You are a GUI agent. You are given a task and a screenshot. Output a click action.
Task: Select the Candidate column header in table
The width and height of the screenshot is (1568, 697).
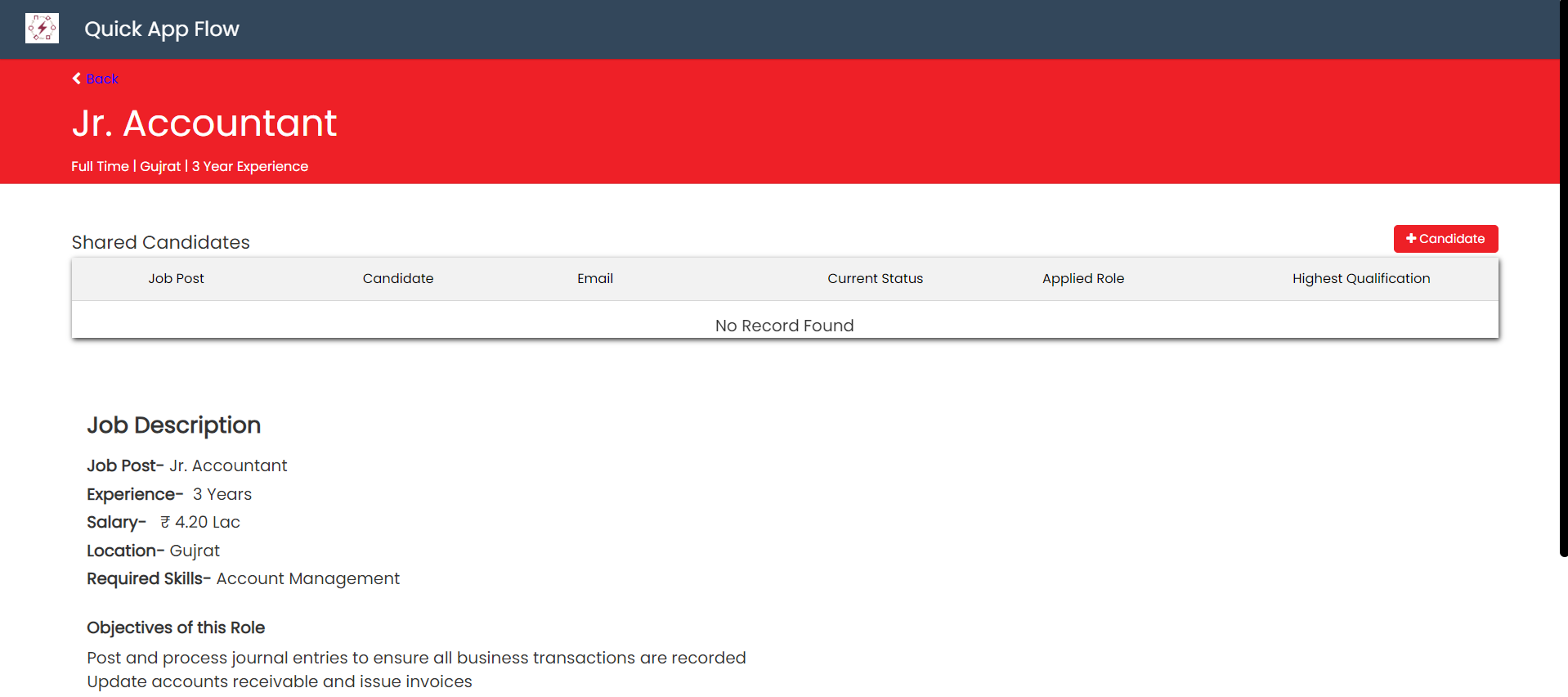click(x=397, y=279)
